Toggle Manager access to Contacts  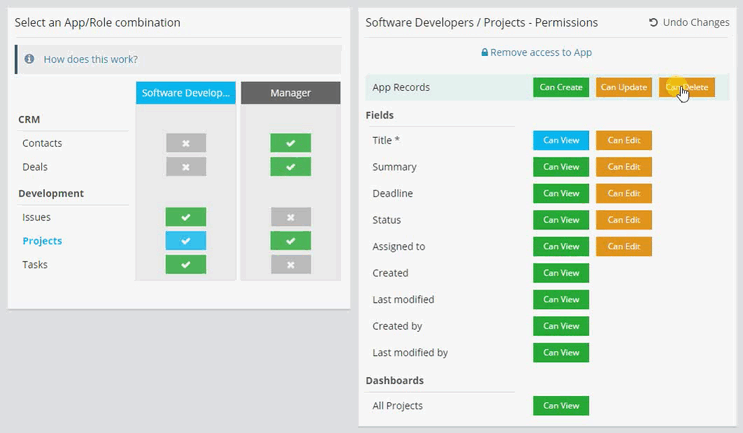[290, 143]
